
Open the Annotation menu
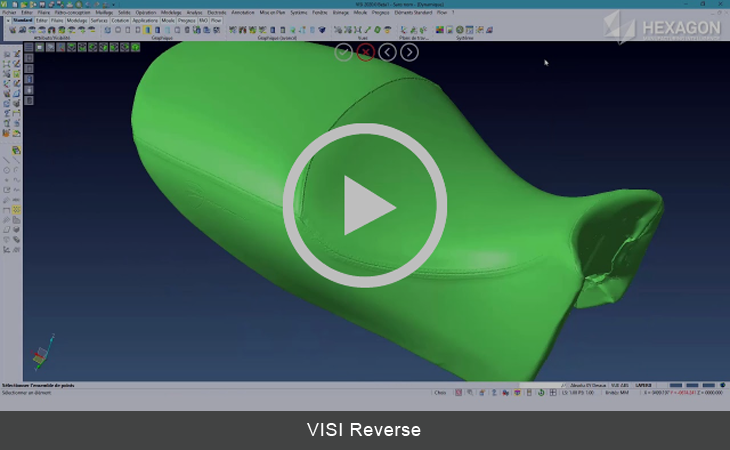pos(243,13)
